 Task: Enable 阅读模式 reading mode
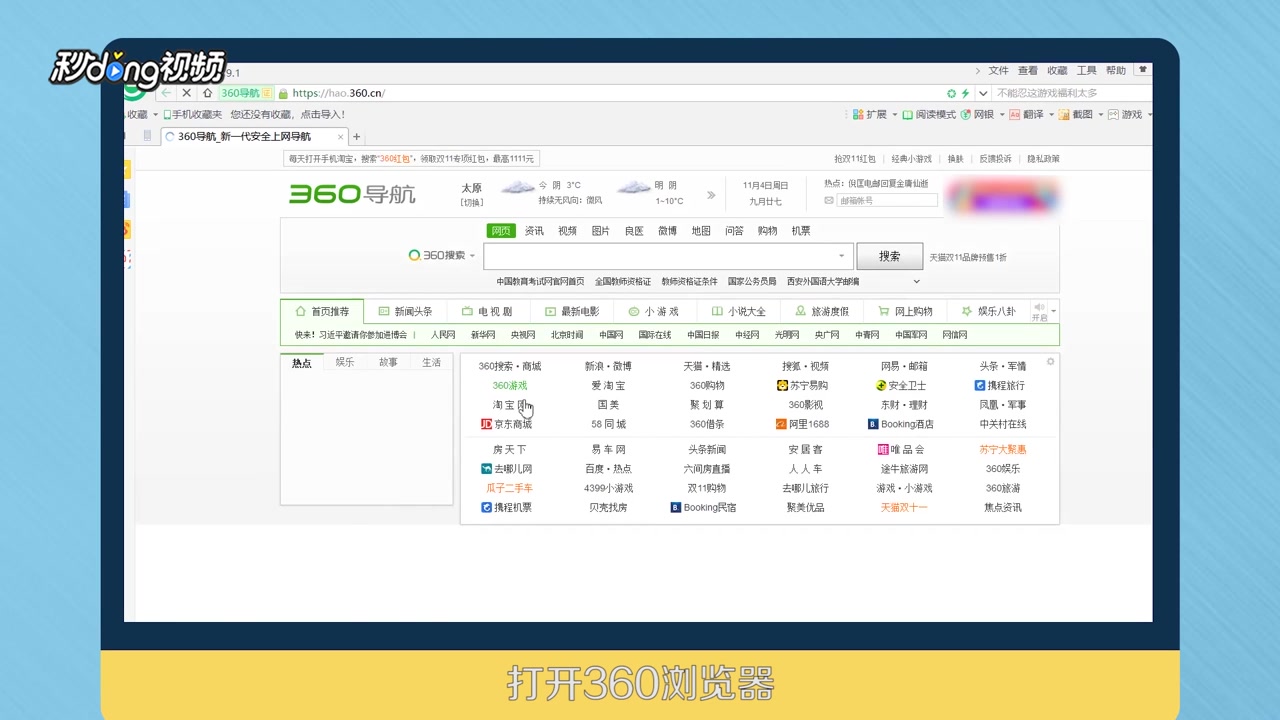tap(929, 115)
